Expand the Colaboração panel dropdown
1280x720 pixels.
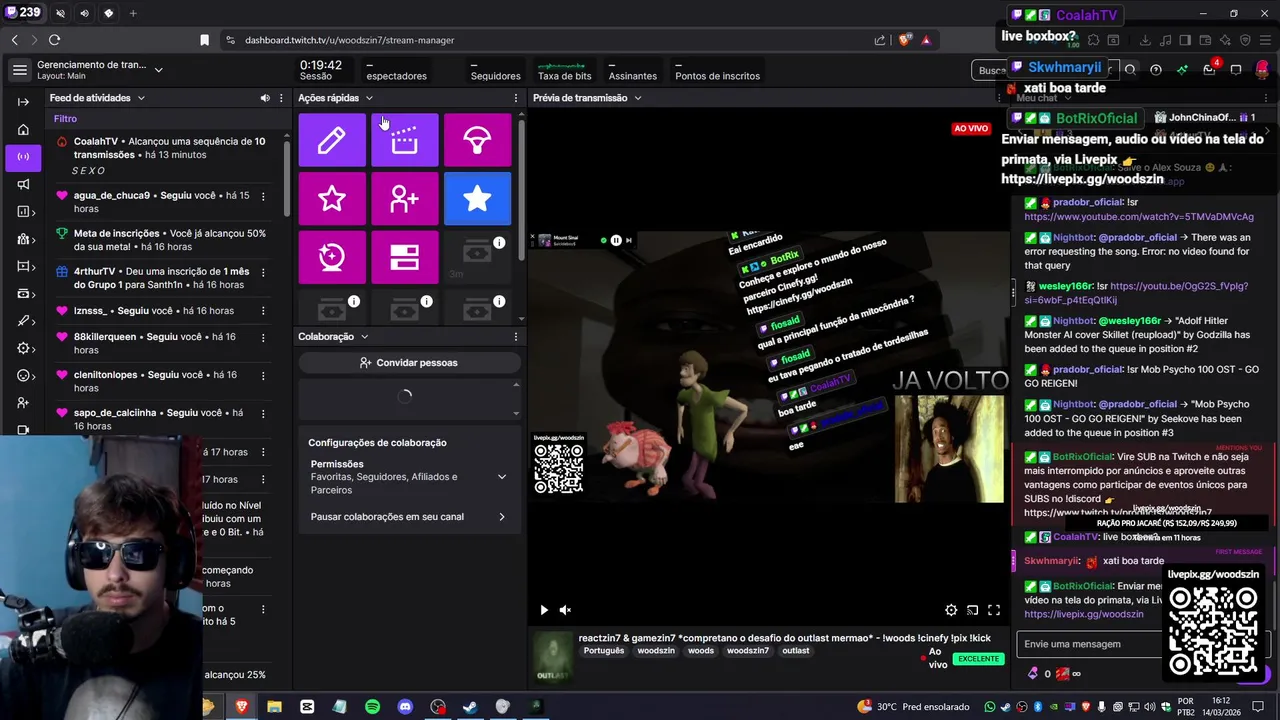[364, 337]
